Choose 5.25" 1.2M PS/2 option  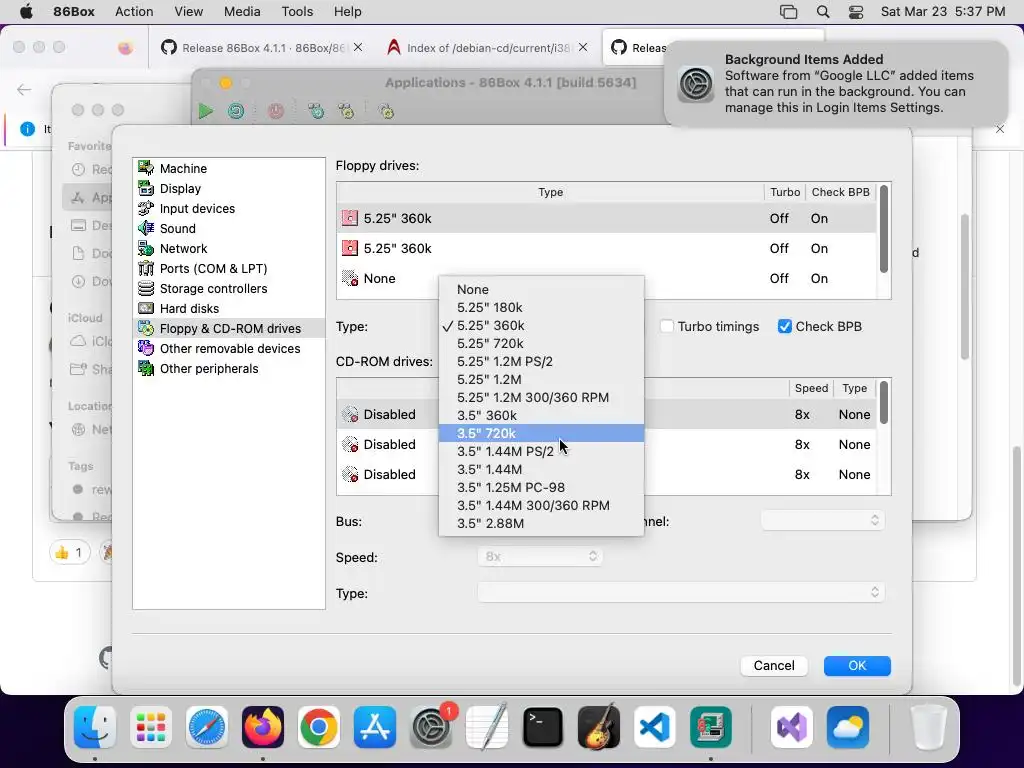(x=541, y=361)
